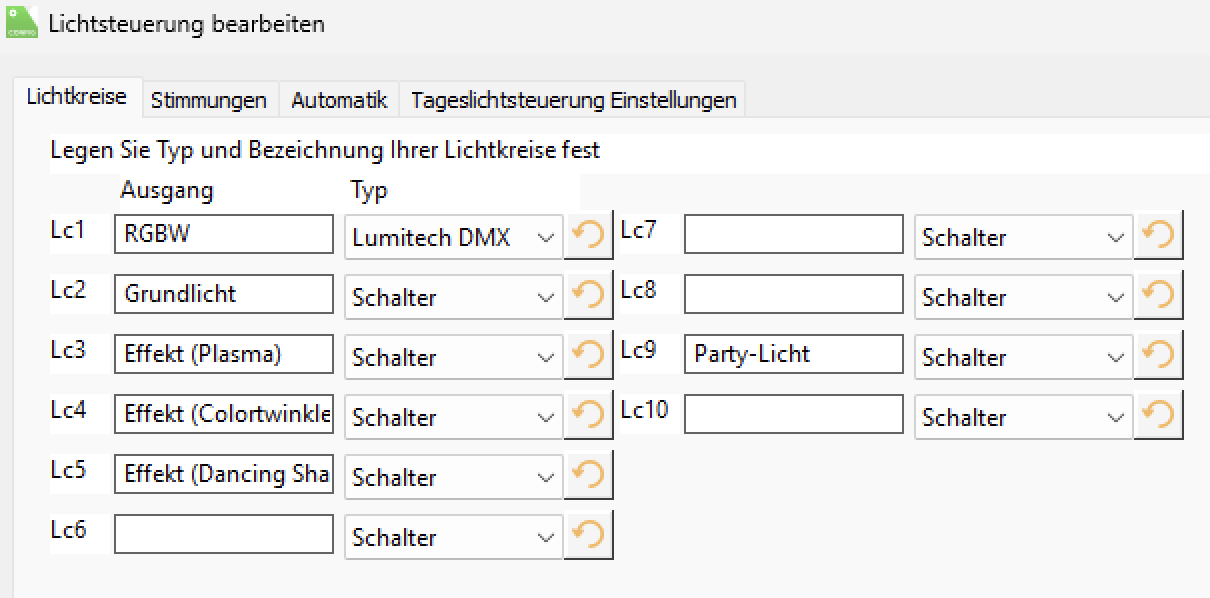Reset the Lc2 Grundlicht circuit
This screenshot has width=1210, height=598.
coord(588,296)
